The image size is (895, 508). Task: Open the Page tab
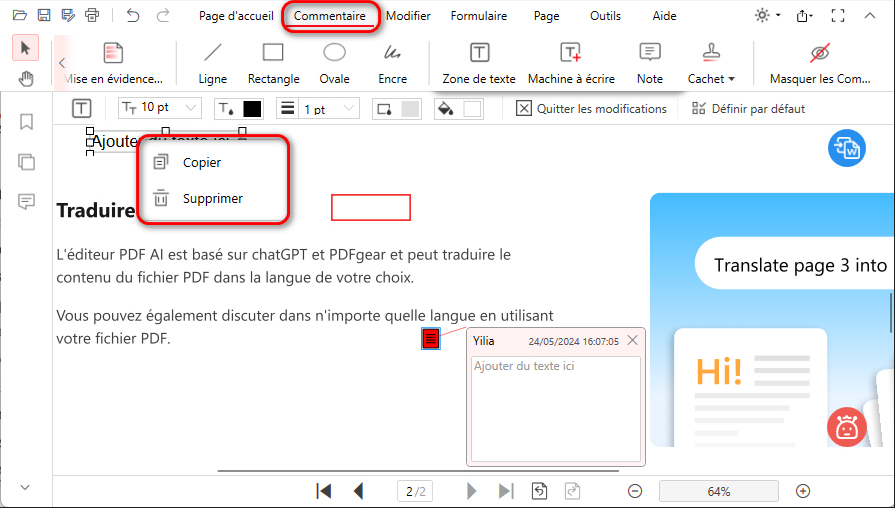(546, 16)
